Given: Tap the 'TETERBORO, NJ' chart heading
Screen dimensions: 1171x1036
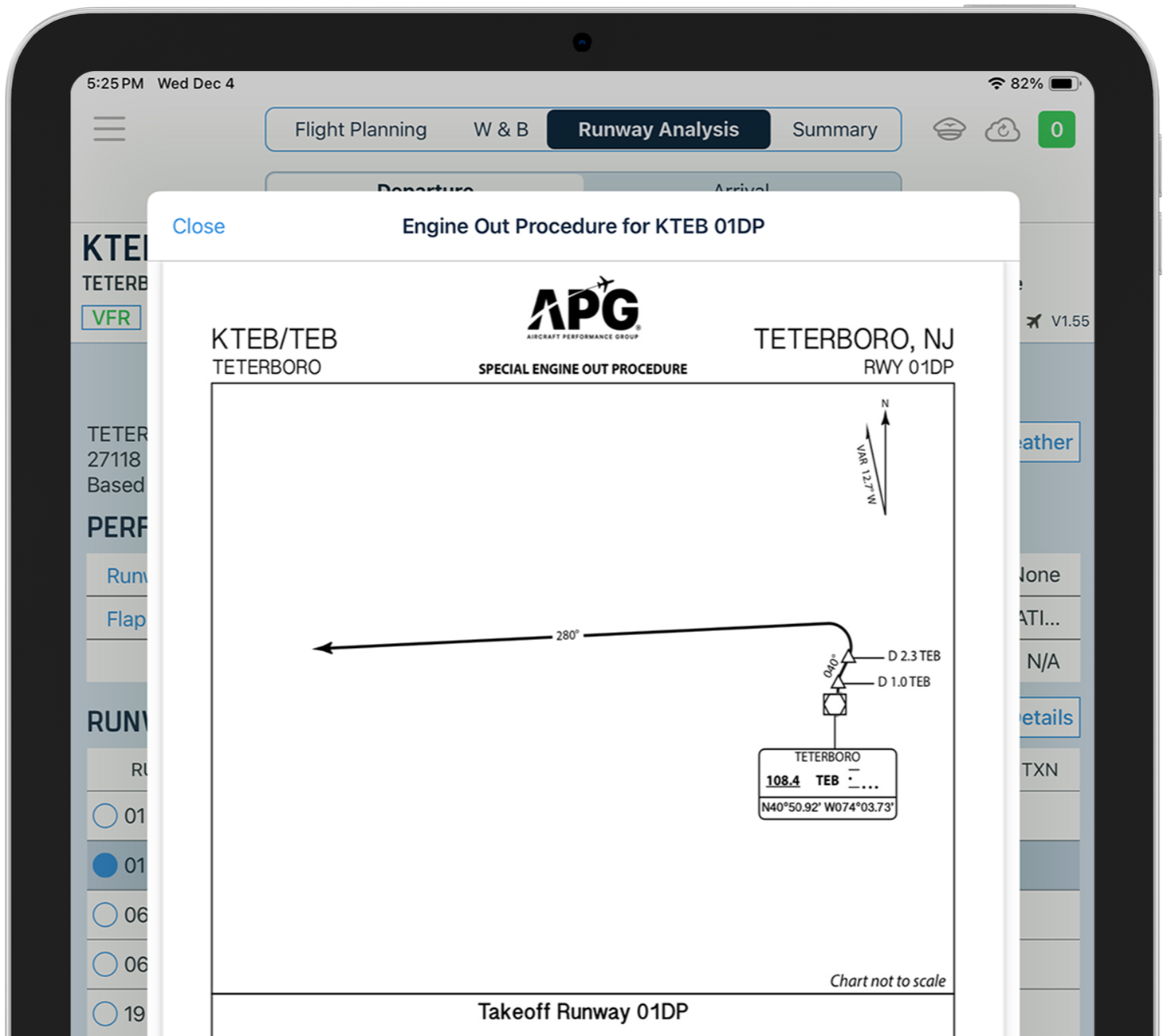Looking at the screenshot, I should [x=854, y=339].
